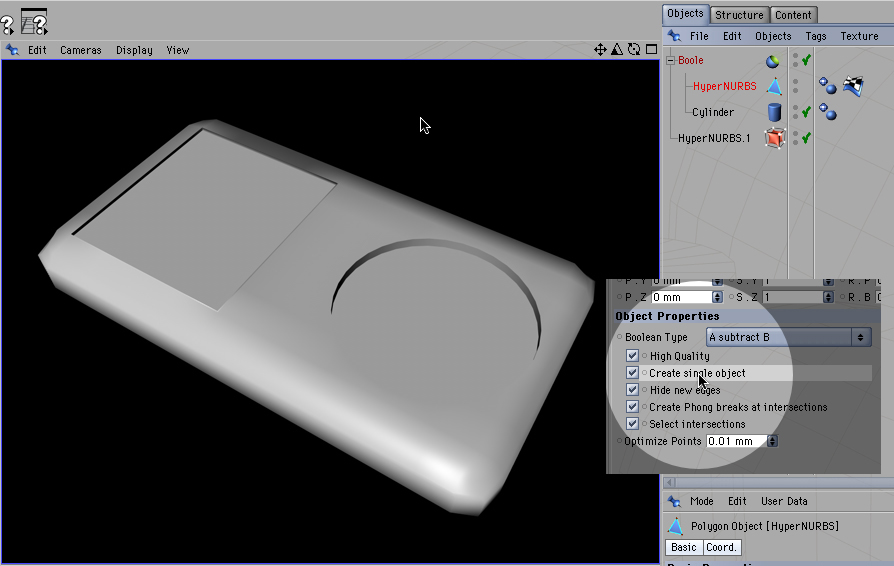Open the Tags menu
This screenshot has width=894, height=566.
tap(816, 36)
